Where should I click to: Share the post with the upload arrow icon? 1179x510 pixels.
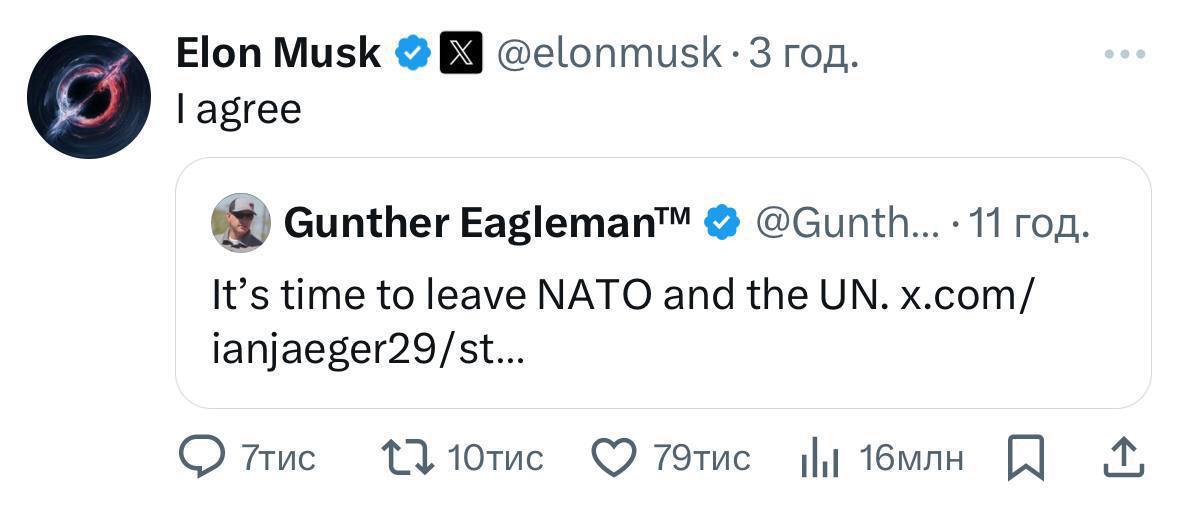(1121, 458)
